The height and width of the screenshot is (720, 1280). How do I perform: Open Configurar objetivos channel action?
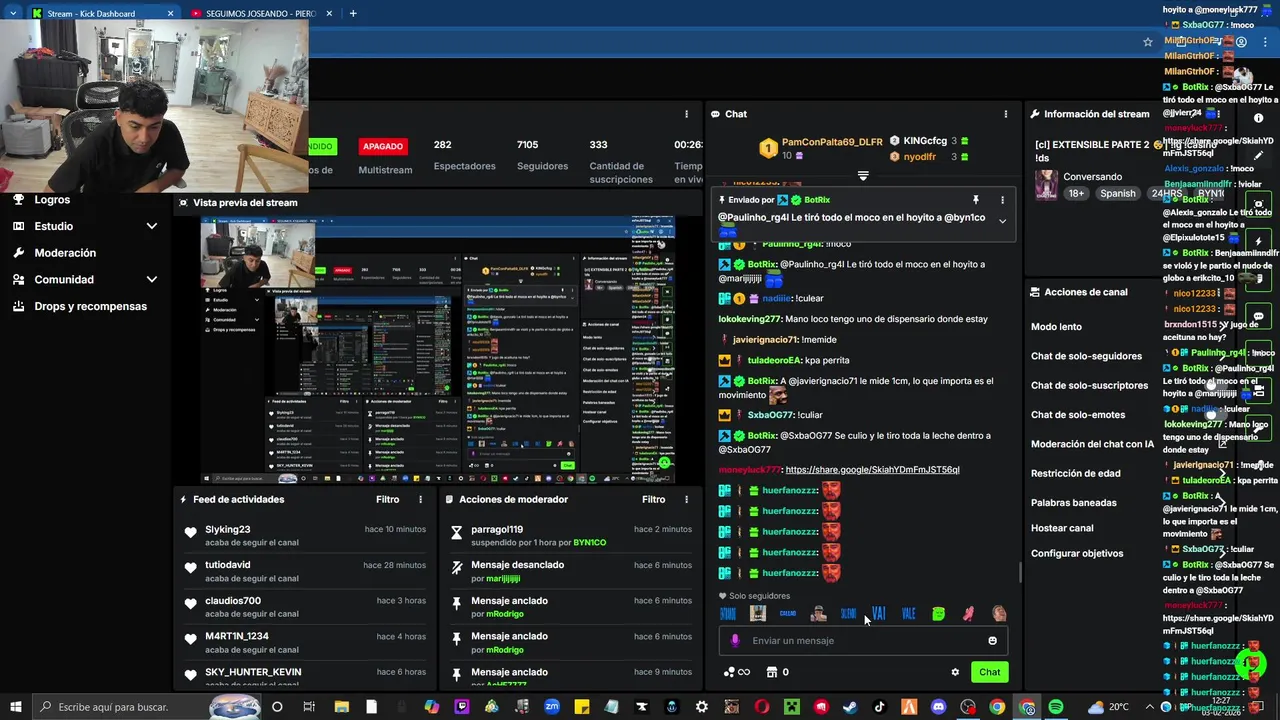point(1077,553)
